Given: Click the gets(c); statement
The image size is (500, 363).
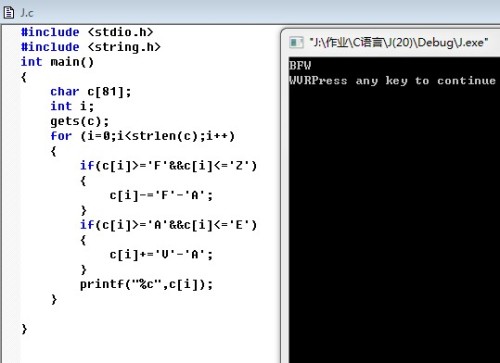Looking at the screenshot, I should (x=80, y=121).
